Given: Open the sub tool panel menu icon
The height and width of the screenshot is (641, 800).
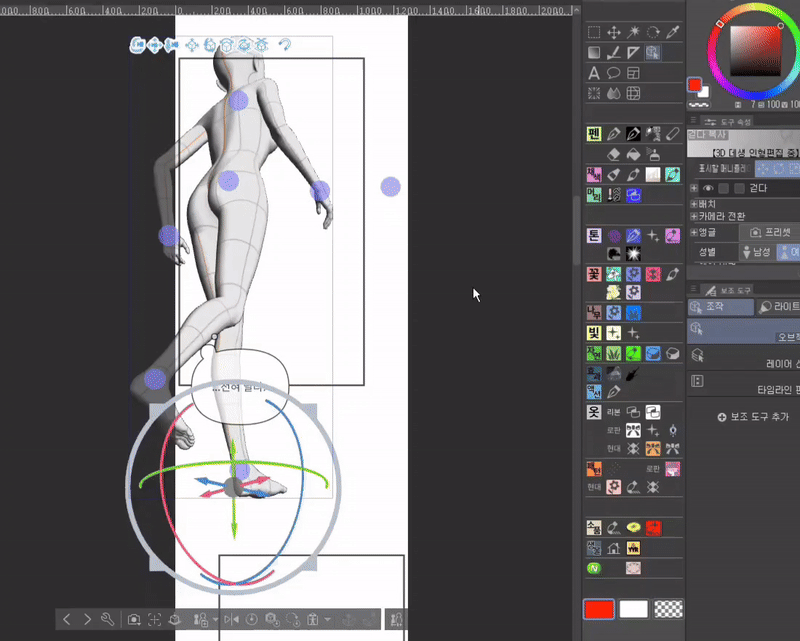Looking at the screenshot, I should tap(693, 289).
